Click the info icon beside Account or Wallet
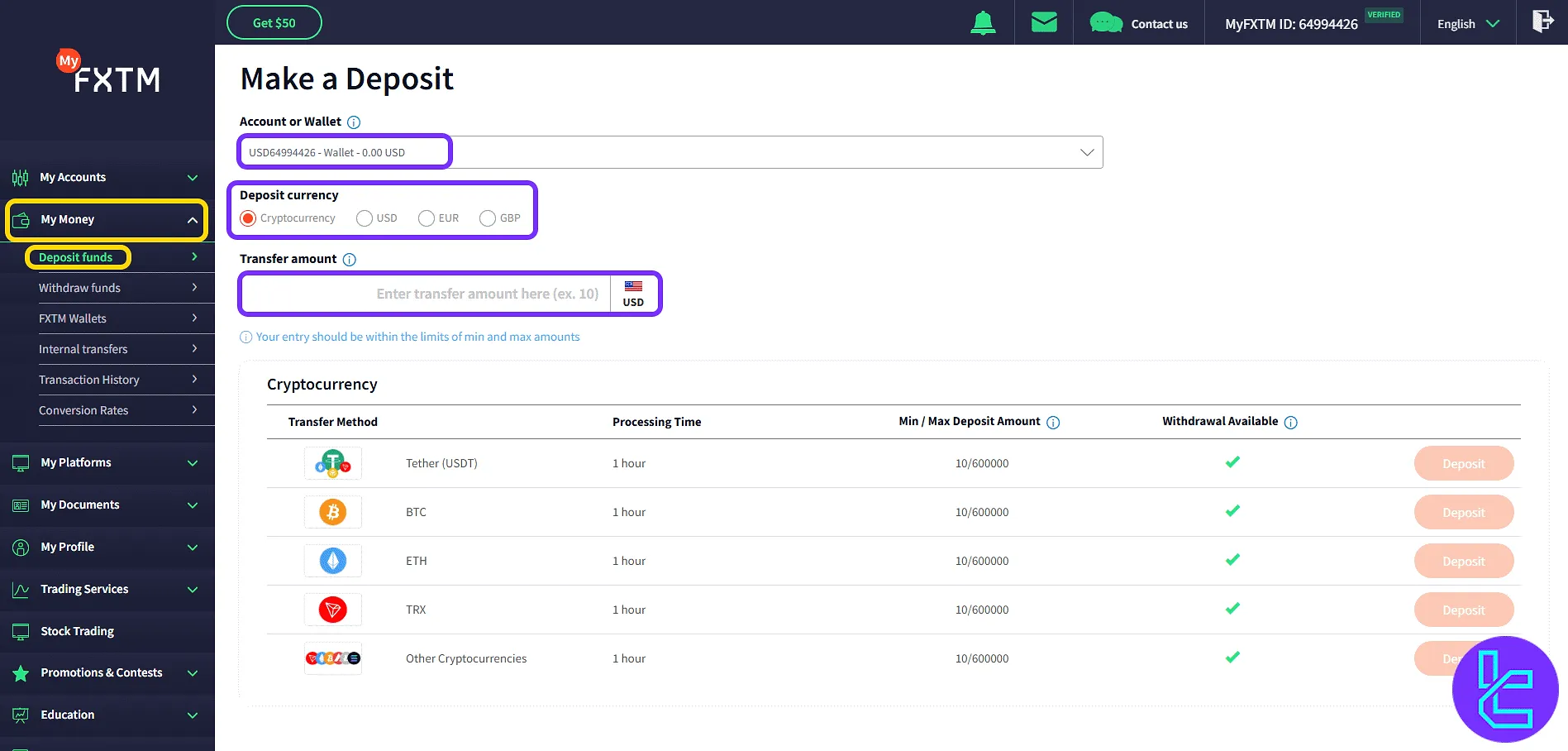This screenshot has width=1568, height=751. [354, 122]
